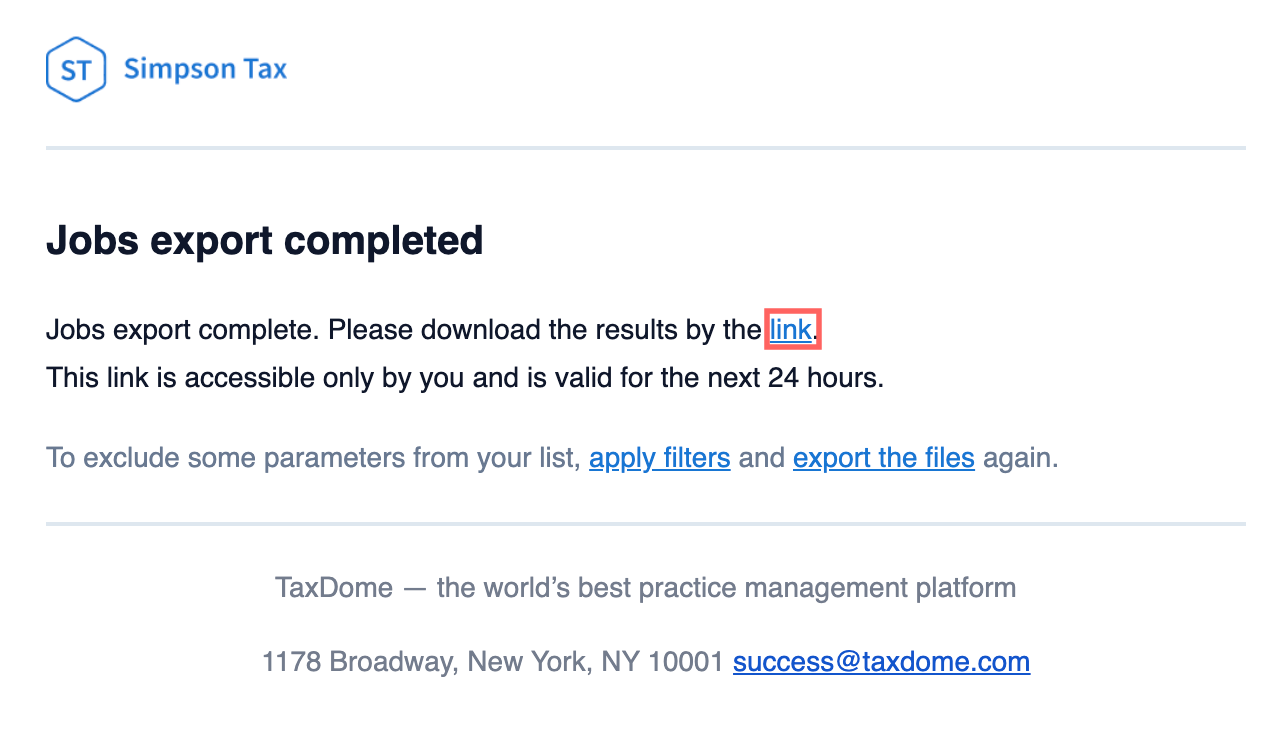Click the 'Jobs export complete' sentence text
Screen dimensions: 1282x732
pos(182,329)
